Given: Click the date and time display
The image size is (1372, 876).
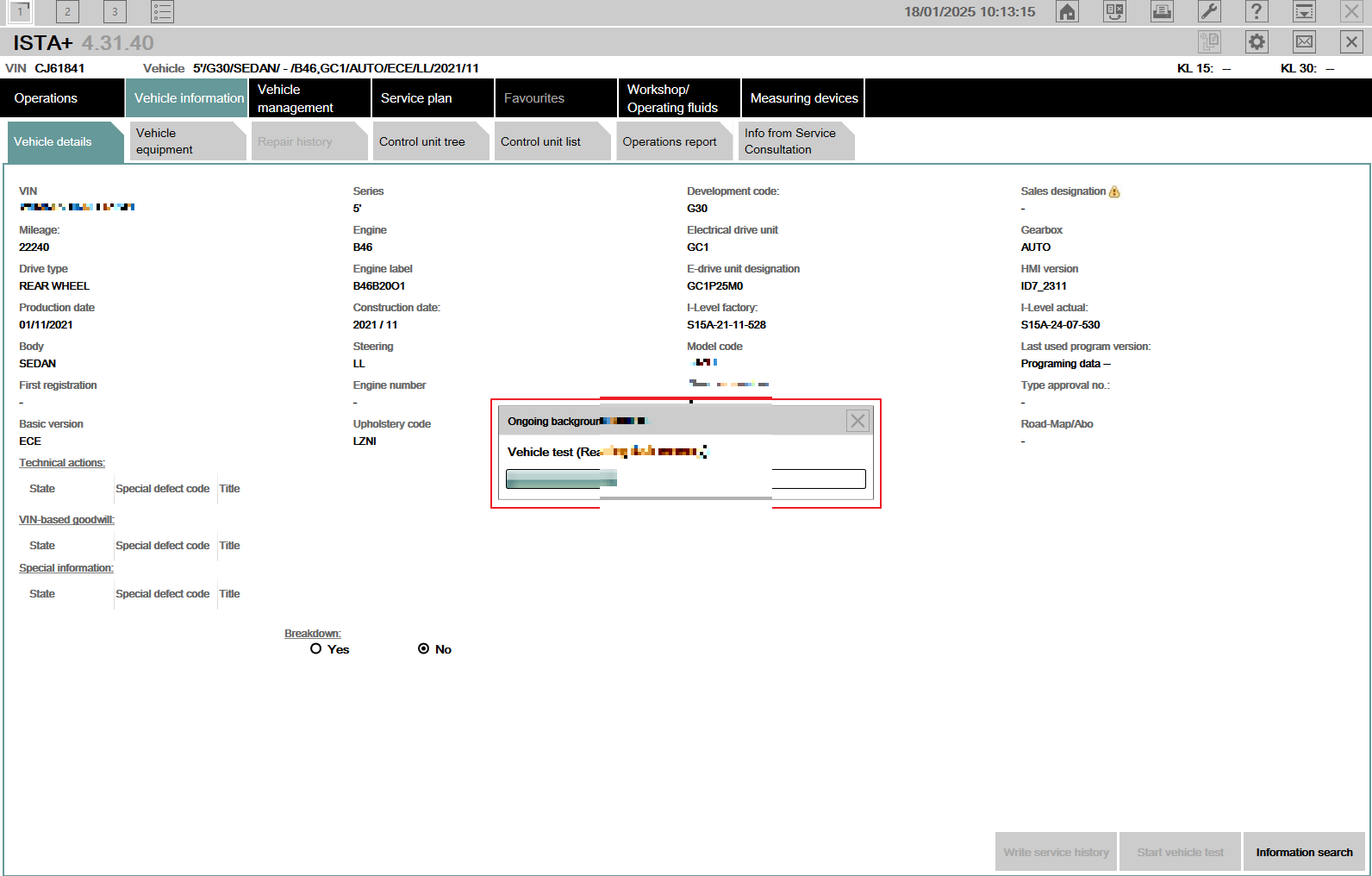Looking at the screenshot, I should (x=970, y=12).
